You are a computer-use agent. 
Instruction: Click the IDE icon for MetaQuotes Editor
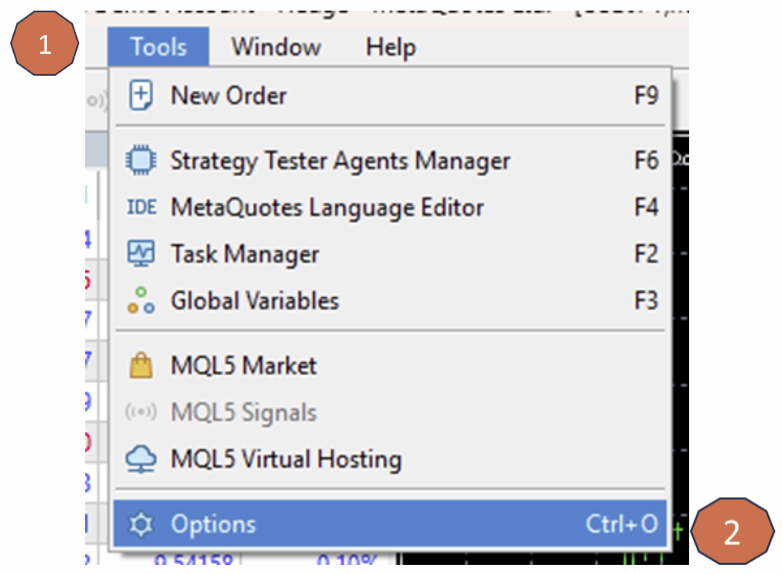[x=141, y=208]
